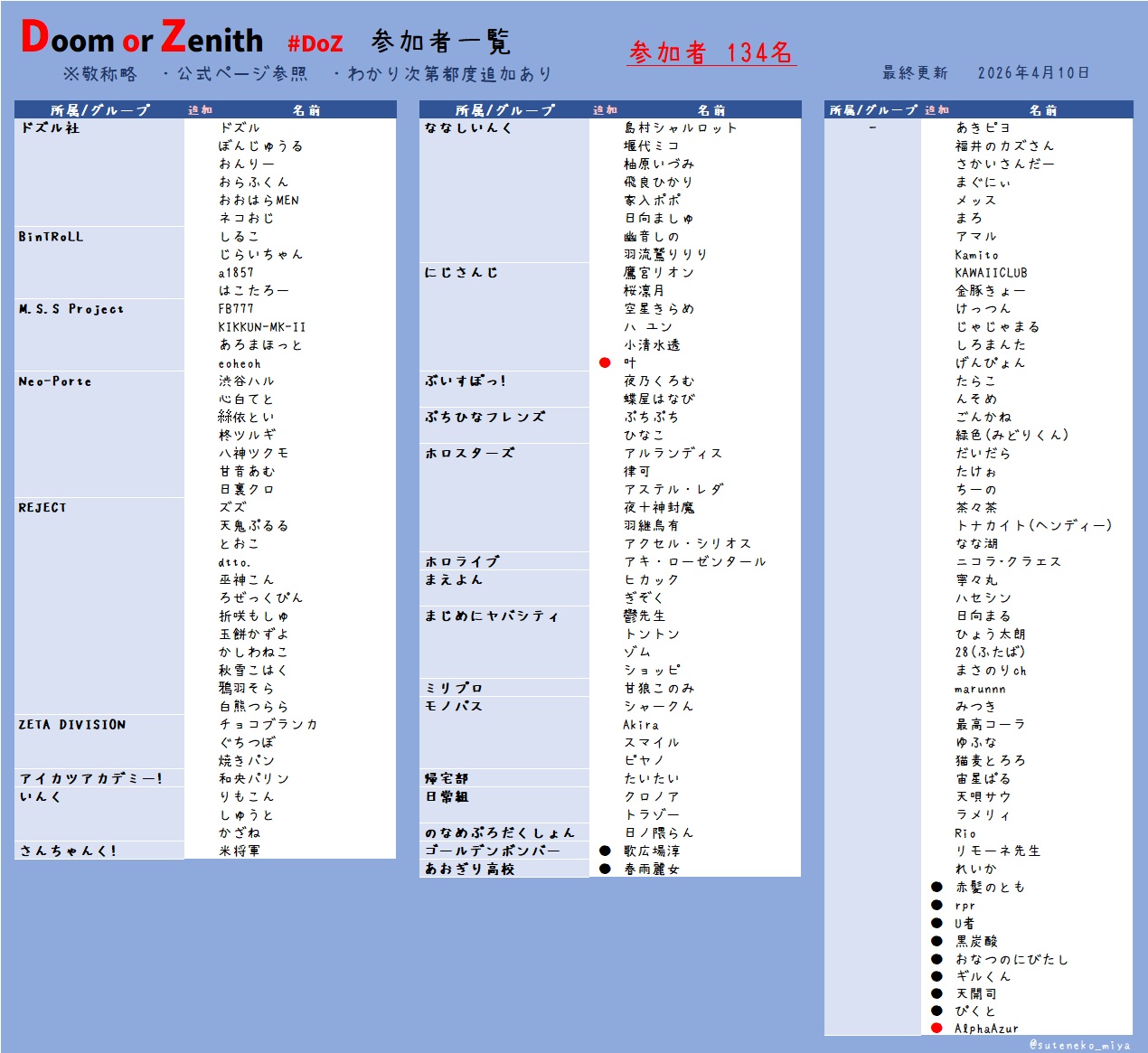Click the name 島村シャルロット
This screenshot has width=1148, height=1053.
[681, 127]
